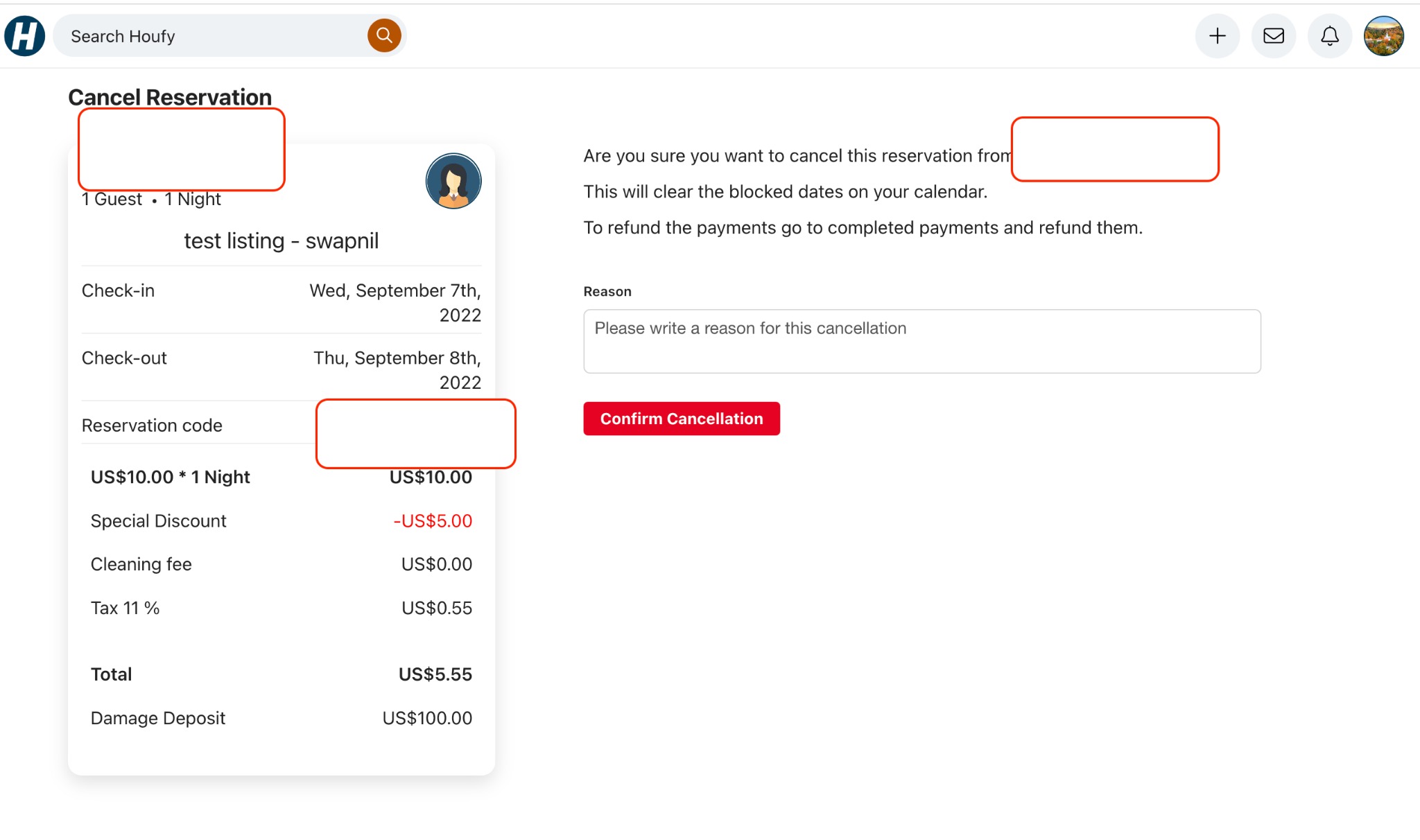
Task: Click the search magnifier button
Action: (384, 35)
